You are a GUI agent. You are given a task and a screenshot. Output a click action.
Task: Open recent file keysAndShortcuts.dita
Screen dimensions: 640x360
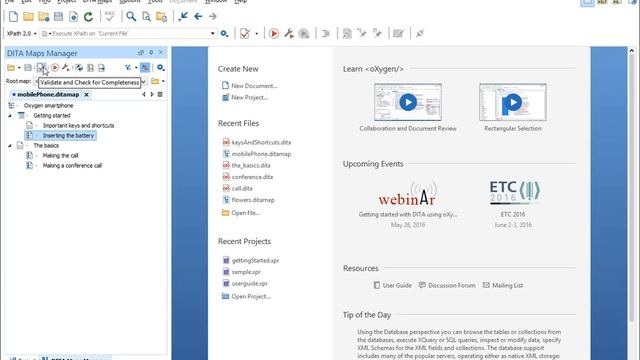pyautogui.click(x=261, y=142)
